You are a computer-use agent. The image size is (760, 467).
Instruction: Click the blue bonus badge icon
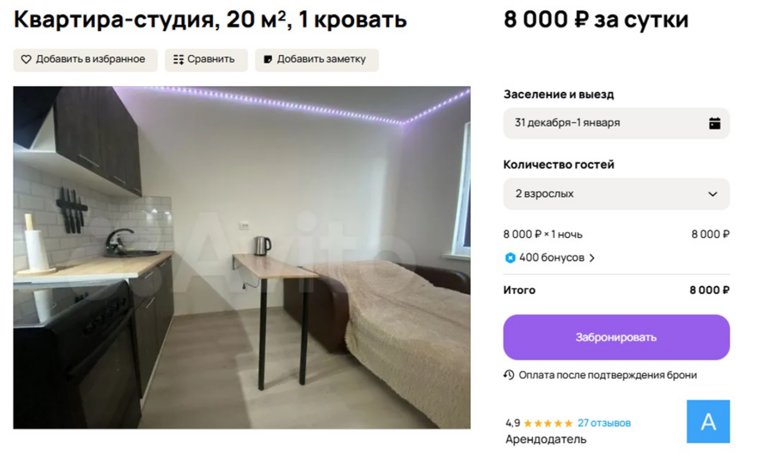510,258
